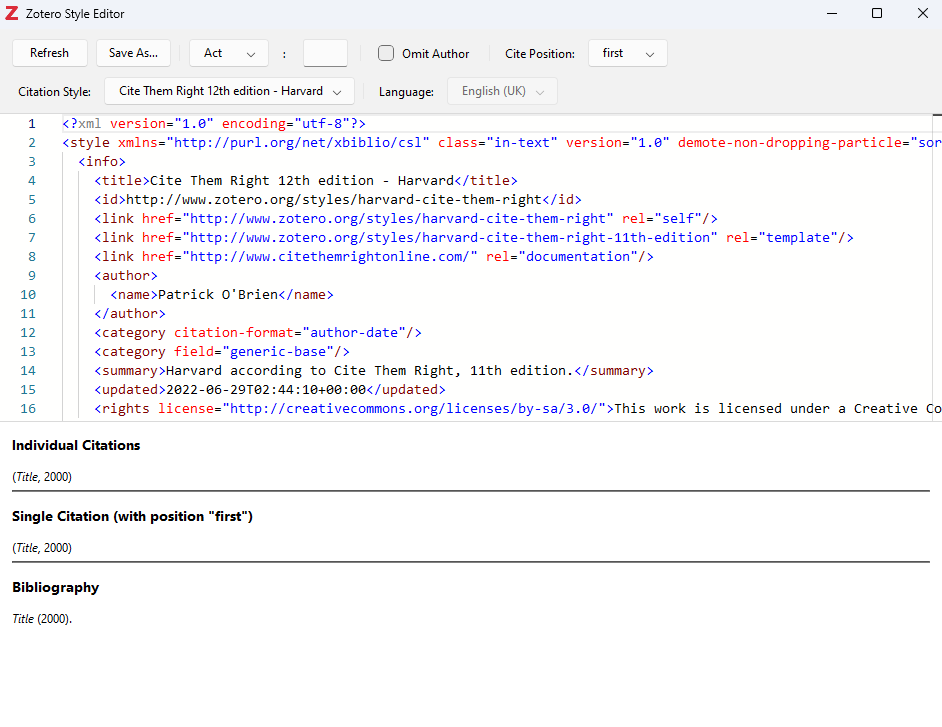Click the Citation Style: label
The image size is (942, 727).
[x=55, y=92]
